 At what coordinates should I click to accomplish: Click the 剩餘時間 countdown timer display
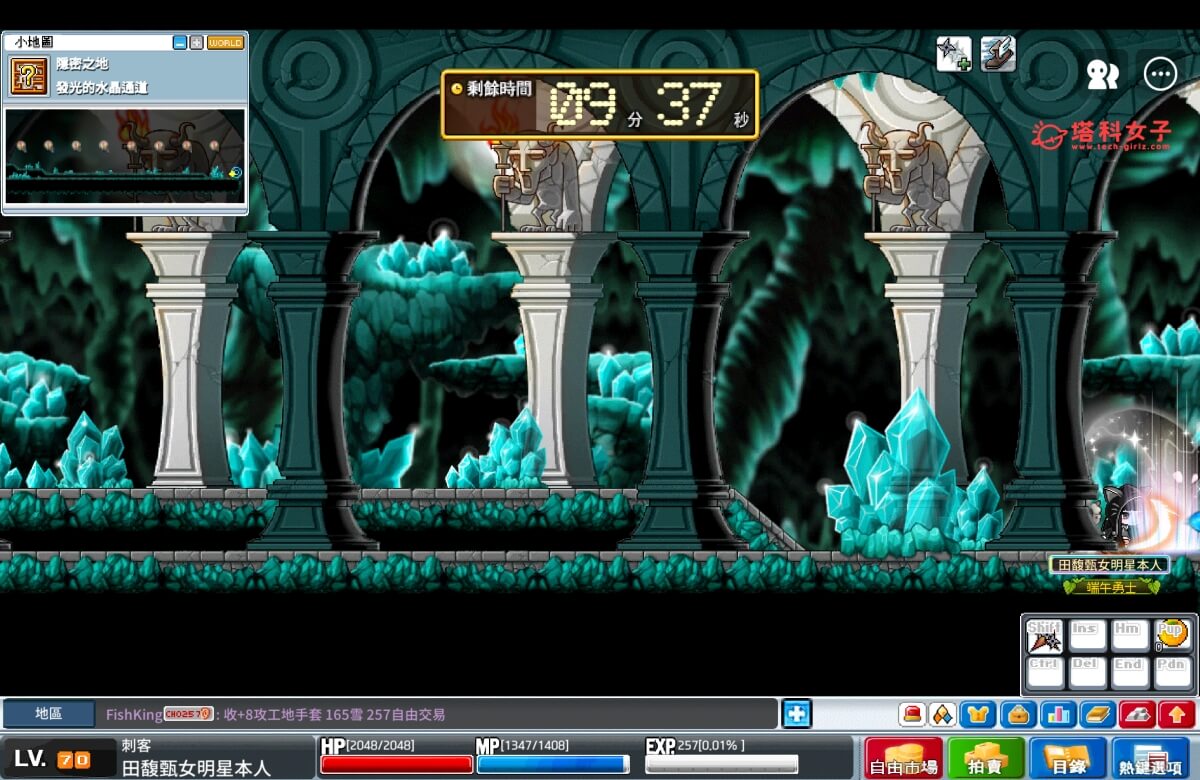click(600, 104)
